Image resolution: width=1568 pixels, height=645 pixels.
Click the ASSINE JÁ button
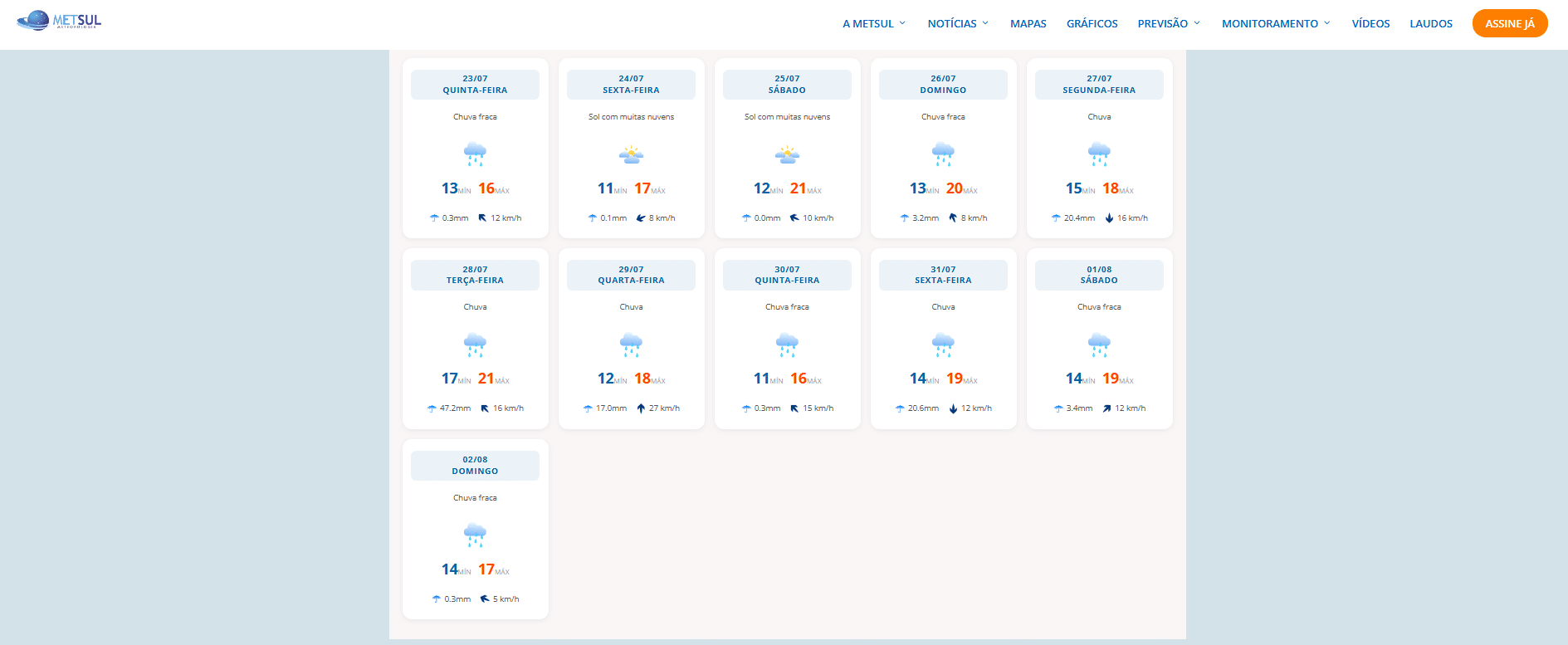click(x=1510, y=23)
